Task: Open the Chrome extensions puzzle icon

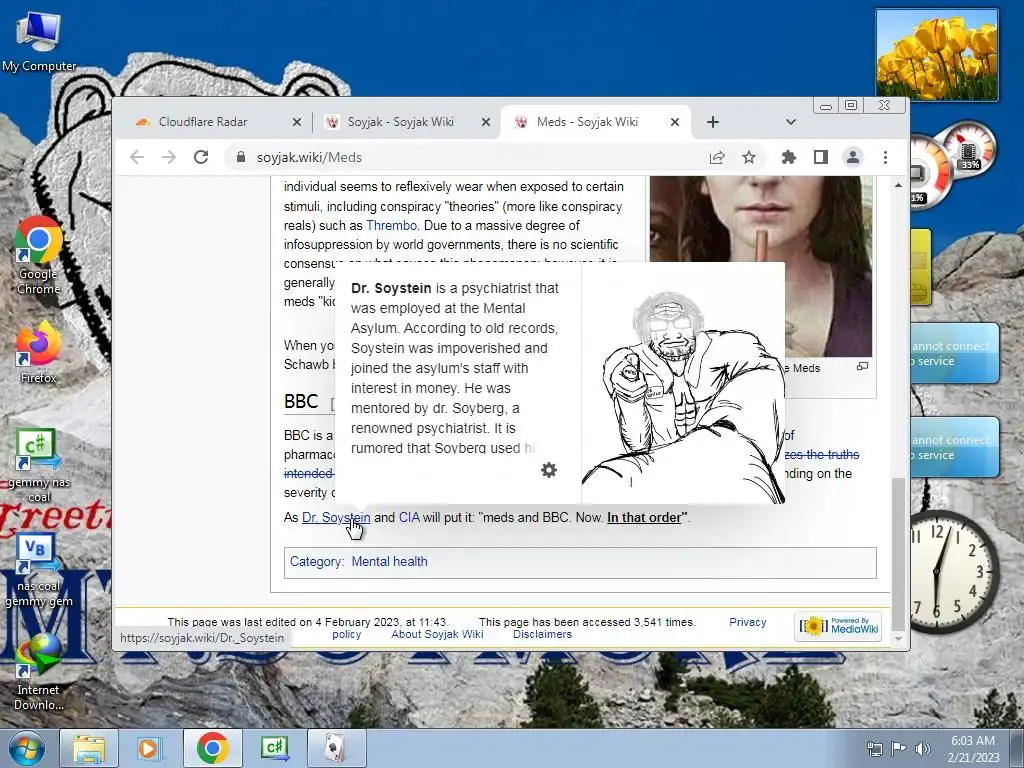Action: coord(789,157)
